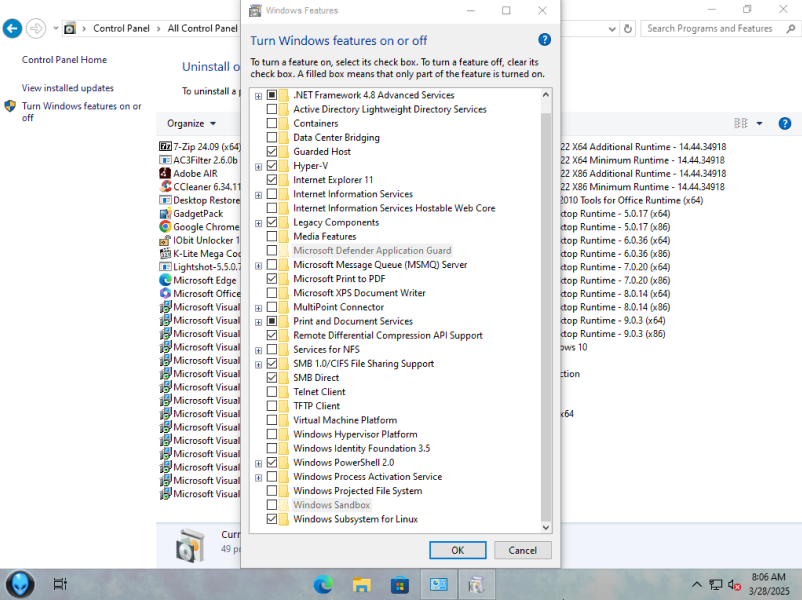
Task: Select Google Chrome program icon
Action: click(165, 227)
